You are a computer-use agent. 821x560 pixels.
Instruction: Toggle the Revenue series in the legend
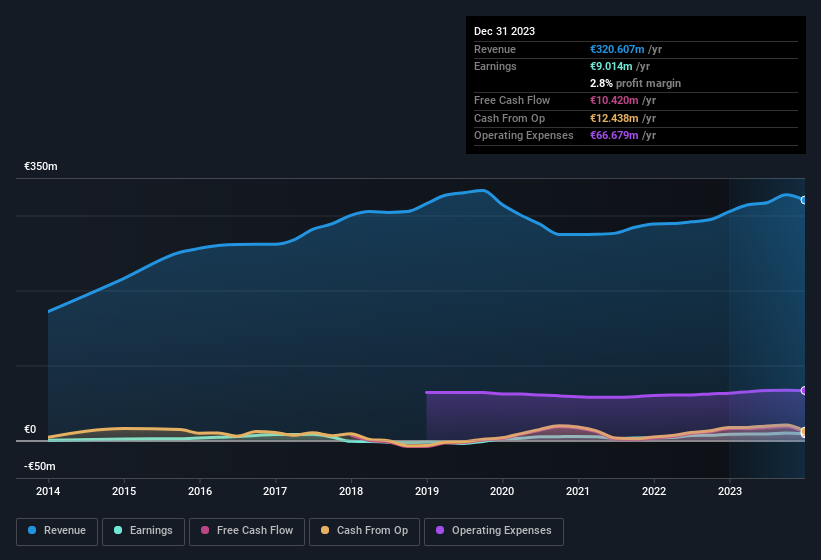[x=57, y=530]
